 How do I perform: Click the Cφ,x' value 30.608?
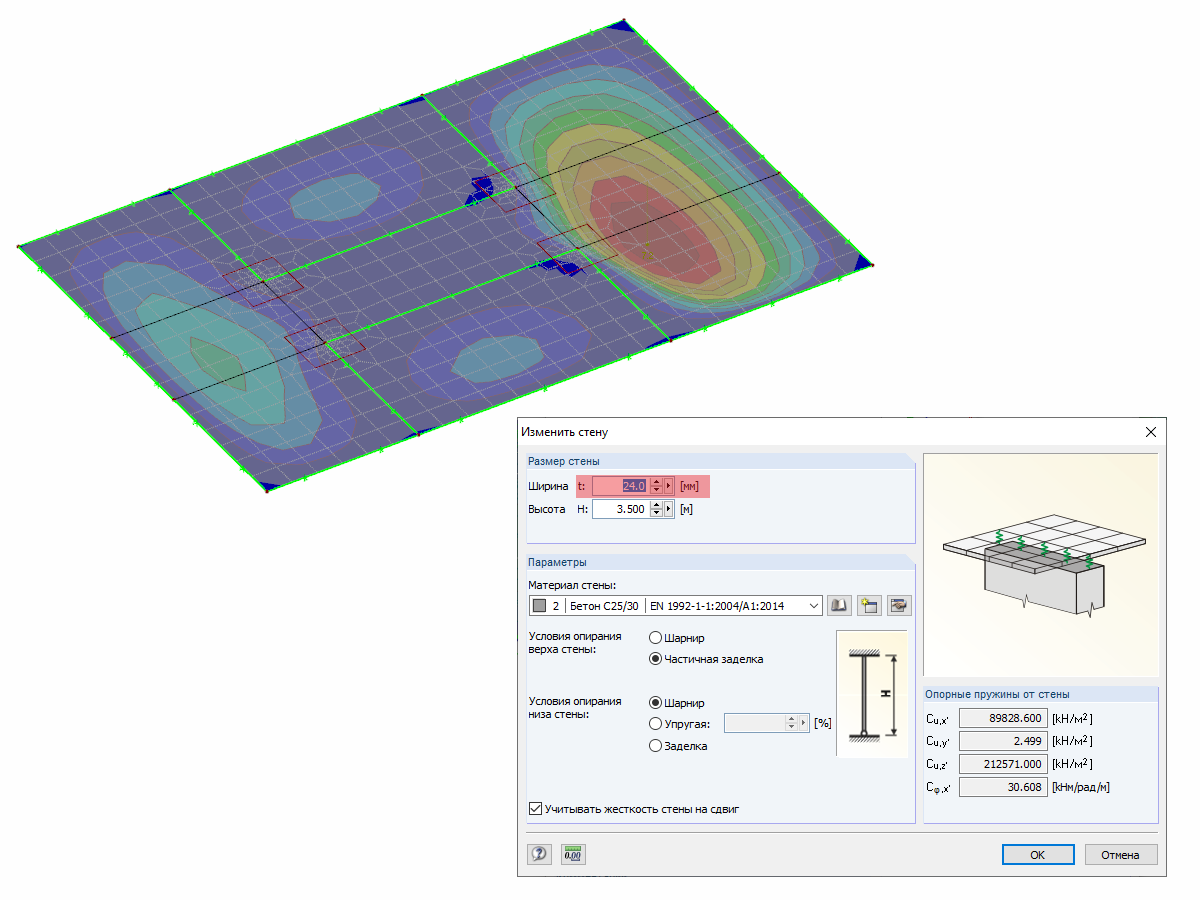[x=1002, y=787]
